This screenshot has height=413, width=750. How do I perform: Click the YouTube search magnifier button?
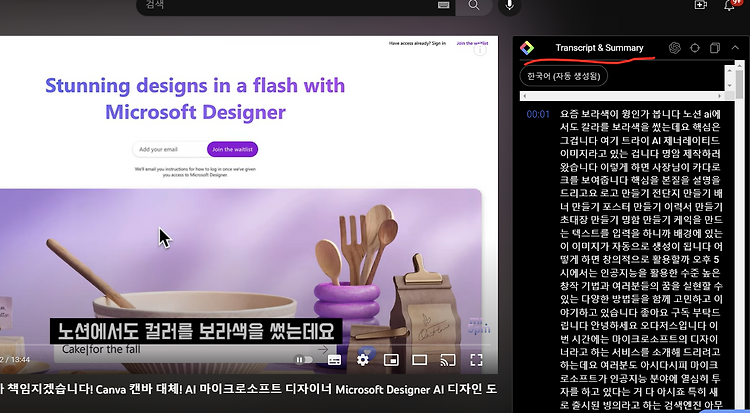(x=474, y=6)
